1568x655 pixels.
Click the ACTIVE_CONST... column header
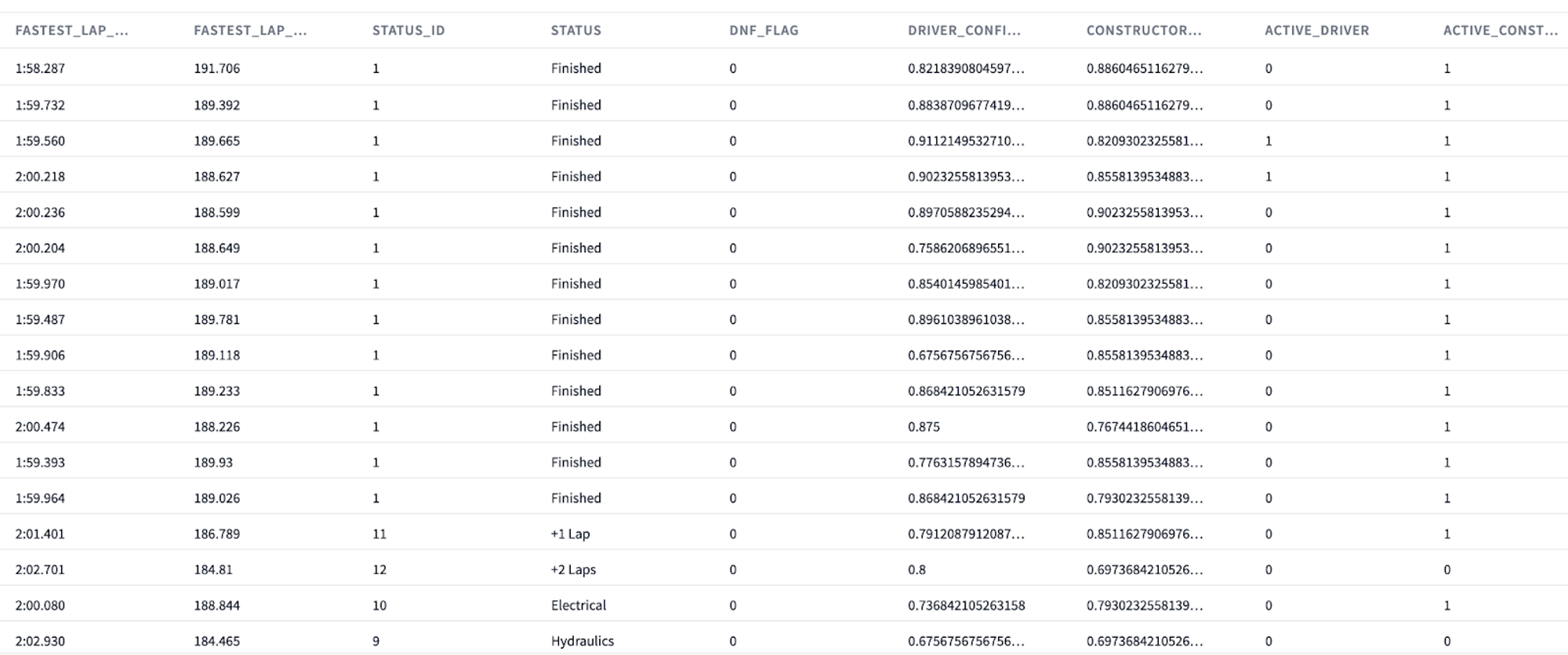(x=1500, y=31)
